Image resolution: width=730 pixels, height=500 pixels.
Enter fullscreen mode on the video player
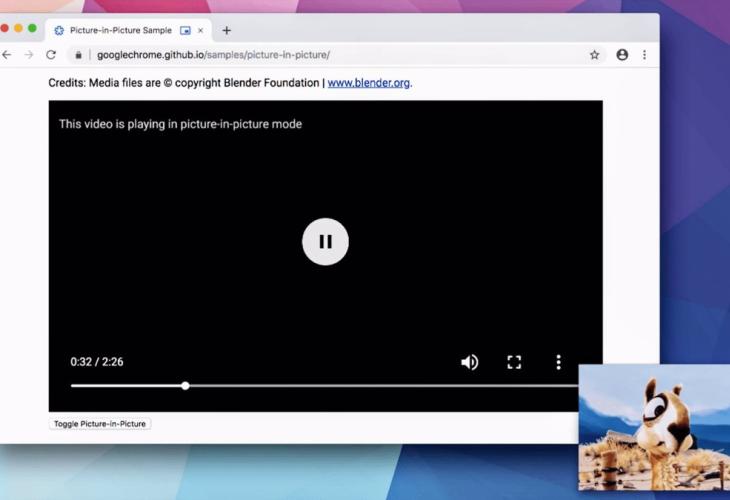[514, 362]
